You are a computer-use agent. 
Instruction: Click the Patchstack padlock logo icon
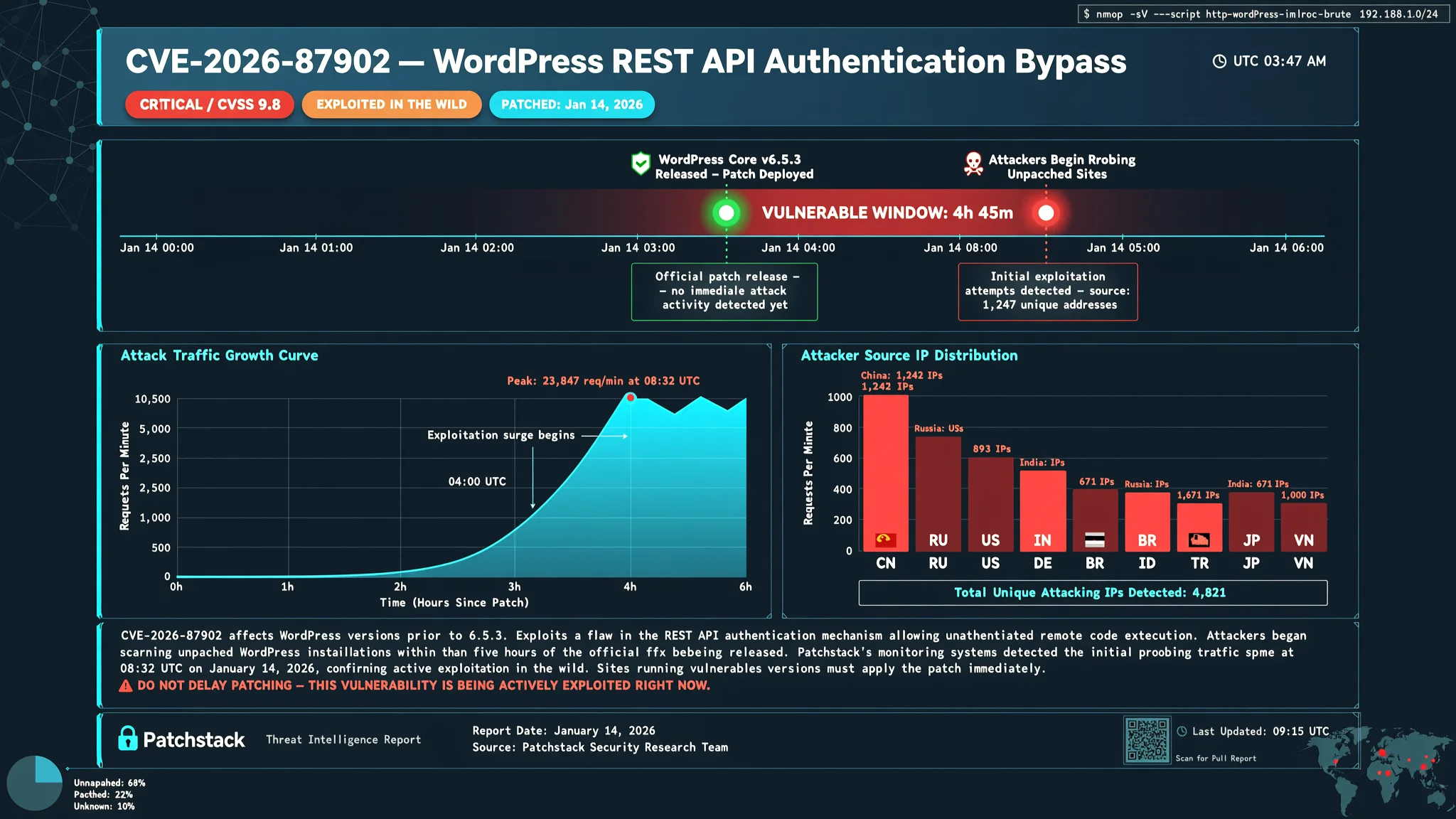(x=128, y=739)
